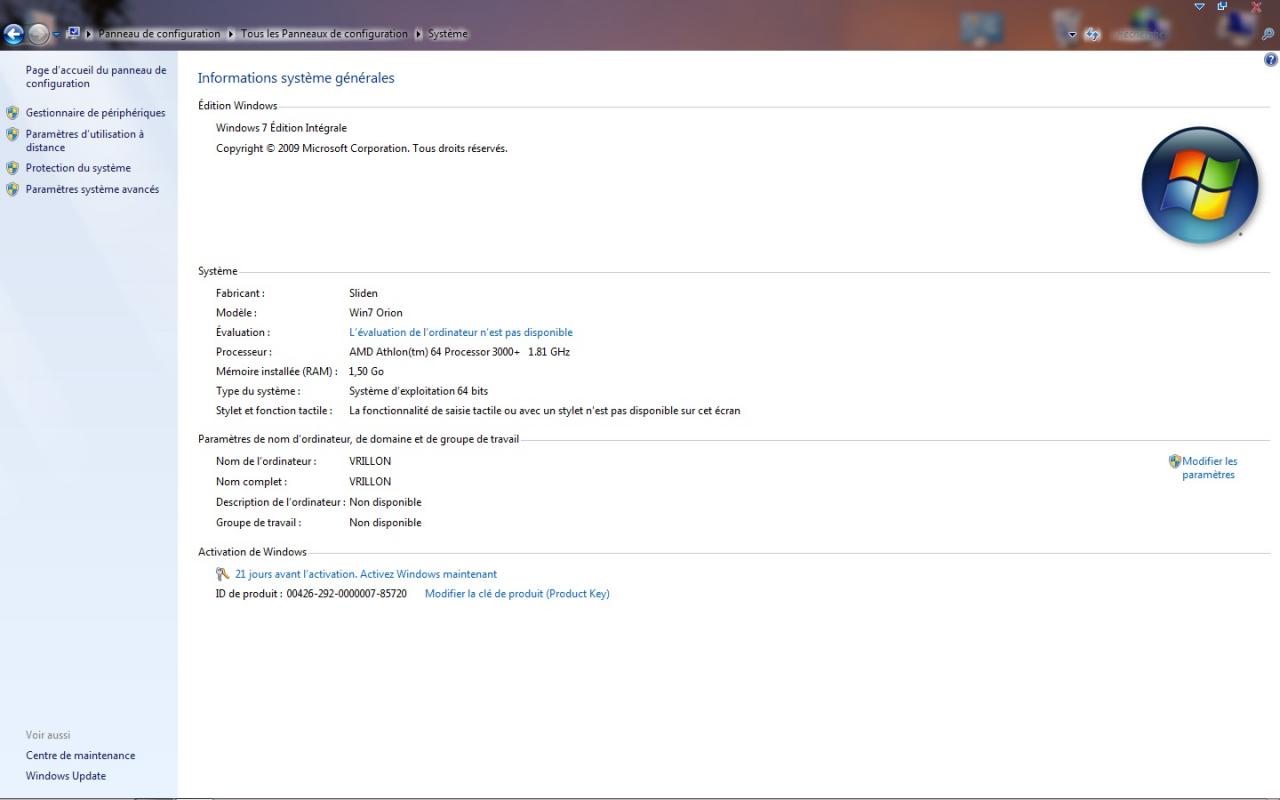Image resolution: width=1280 pixels, height=800 pixels.
Task: Open Paramètres système avancés
Action: point(92,189)
